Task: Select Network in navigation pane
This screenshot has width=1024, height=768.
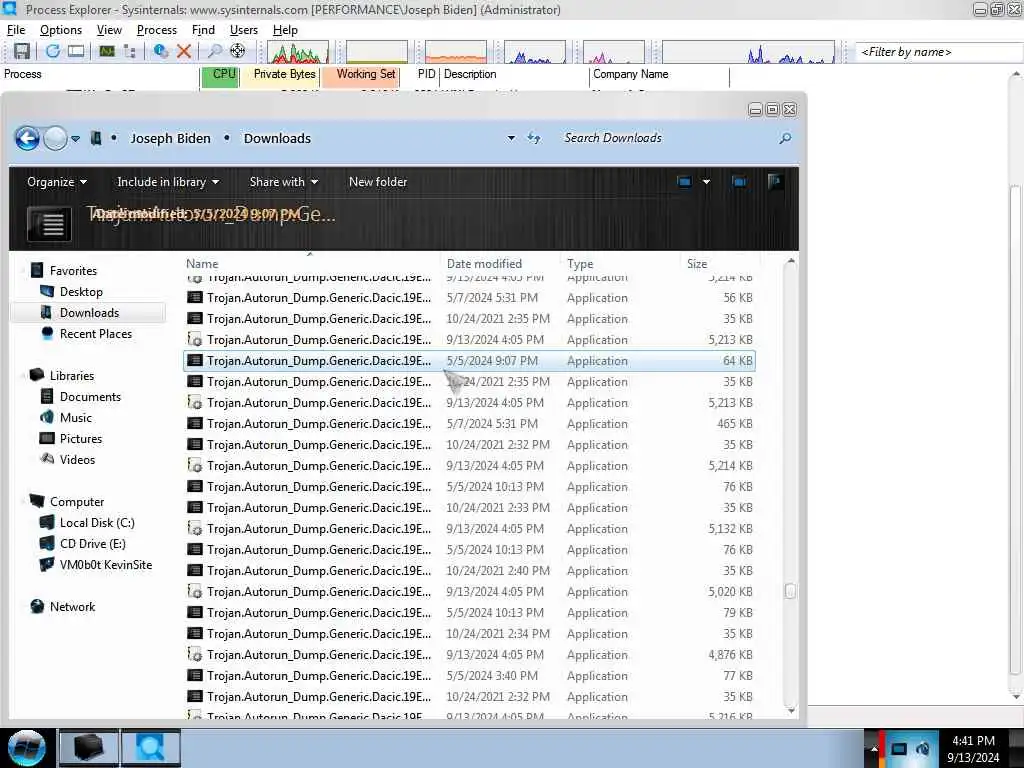Action: 72,607
